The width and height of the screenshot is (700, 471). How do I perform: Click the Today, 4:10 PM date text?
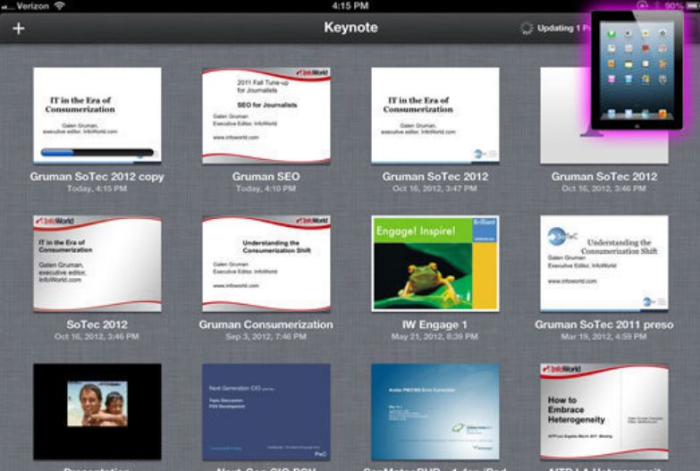tap(266, 189)
